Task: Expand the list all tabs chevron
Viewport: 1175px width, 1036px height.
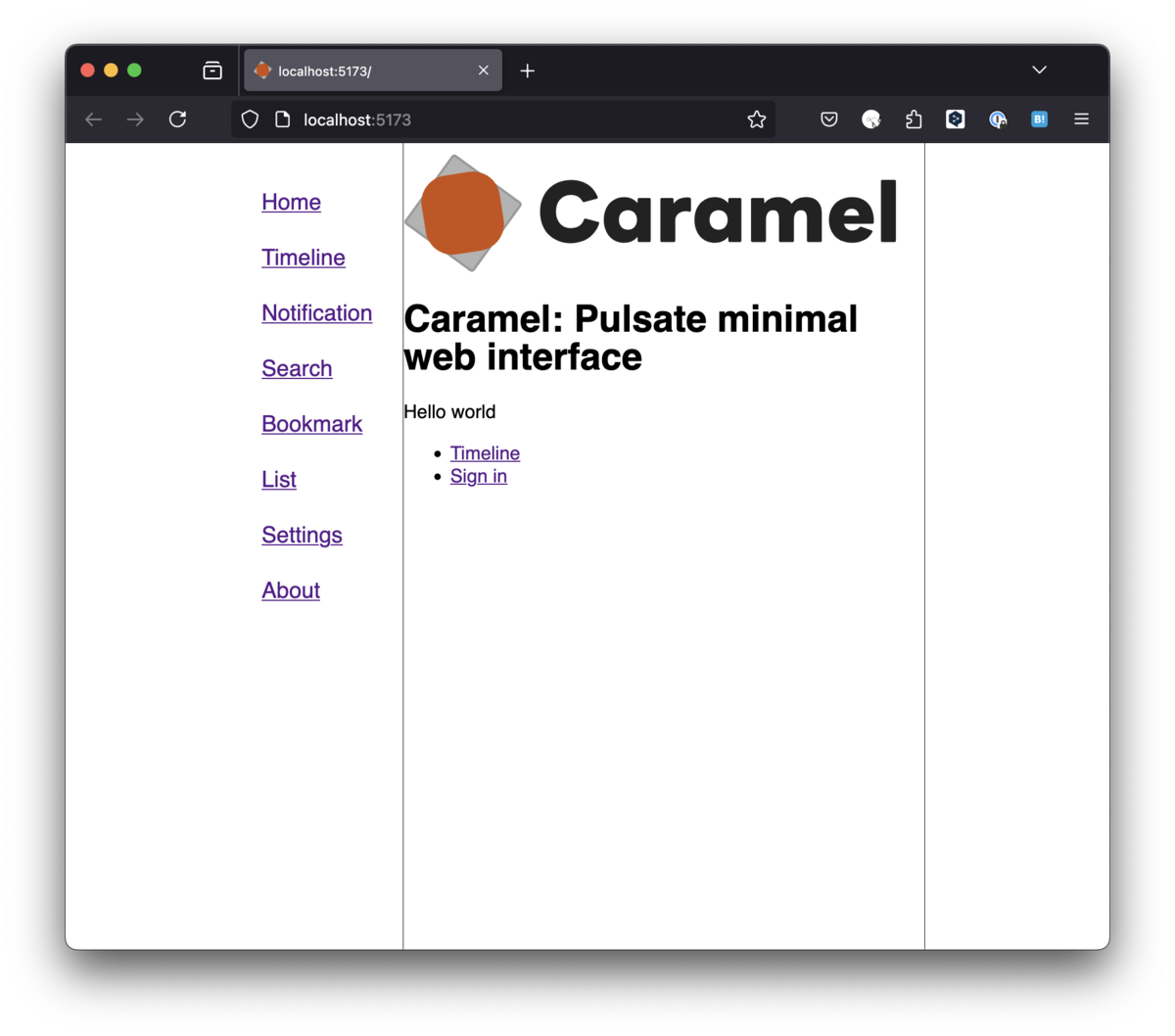Action: [x=1040, y=70]
